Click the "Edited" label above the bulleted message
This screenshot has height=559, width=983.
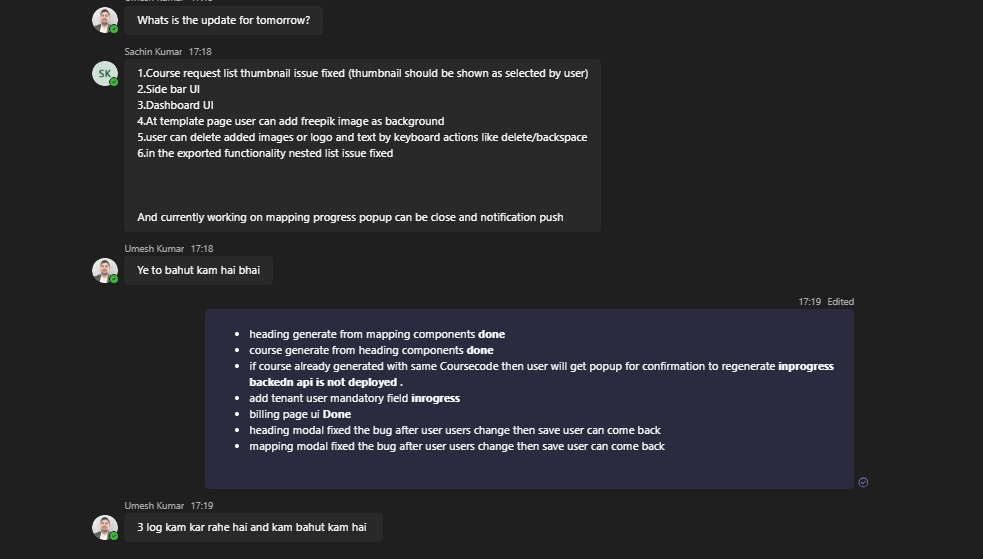[840, 302]
